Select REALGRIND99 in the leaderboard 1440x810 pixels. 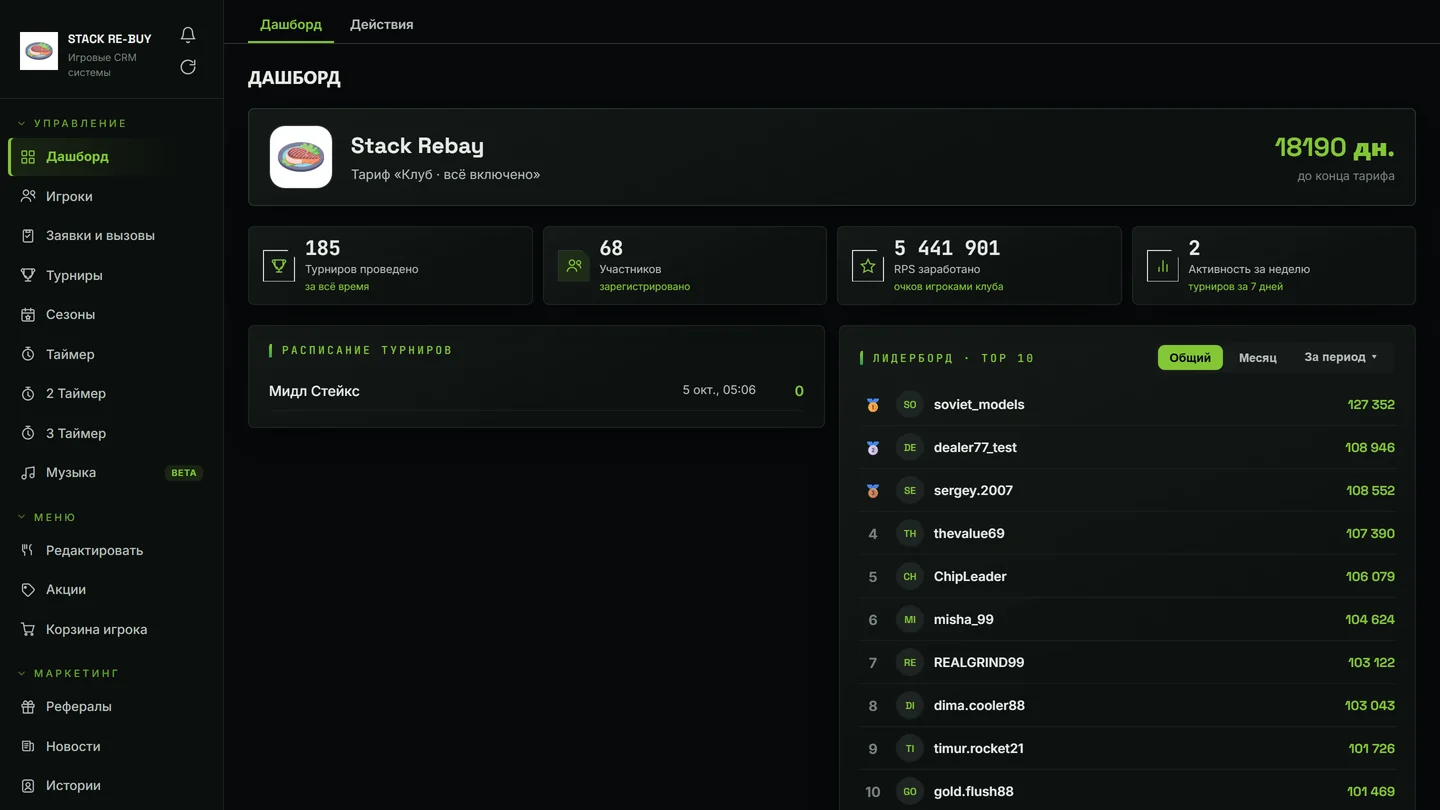coord(1128,663)
